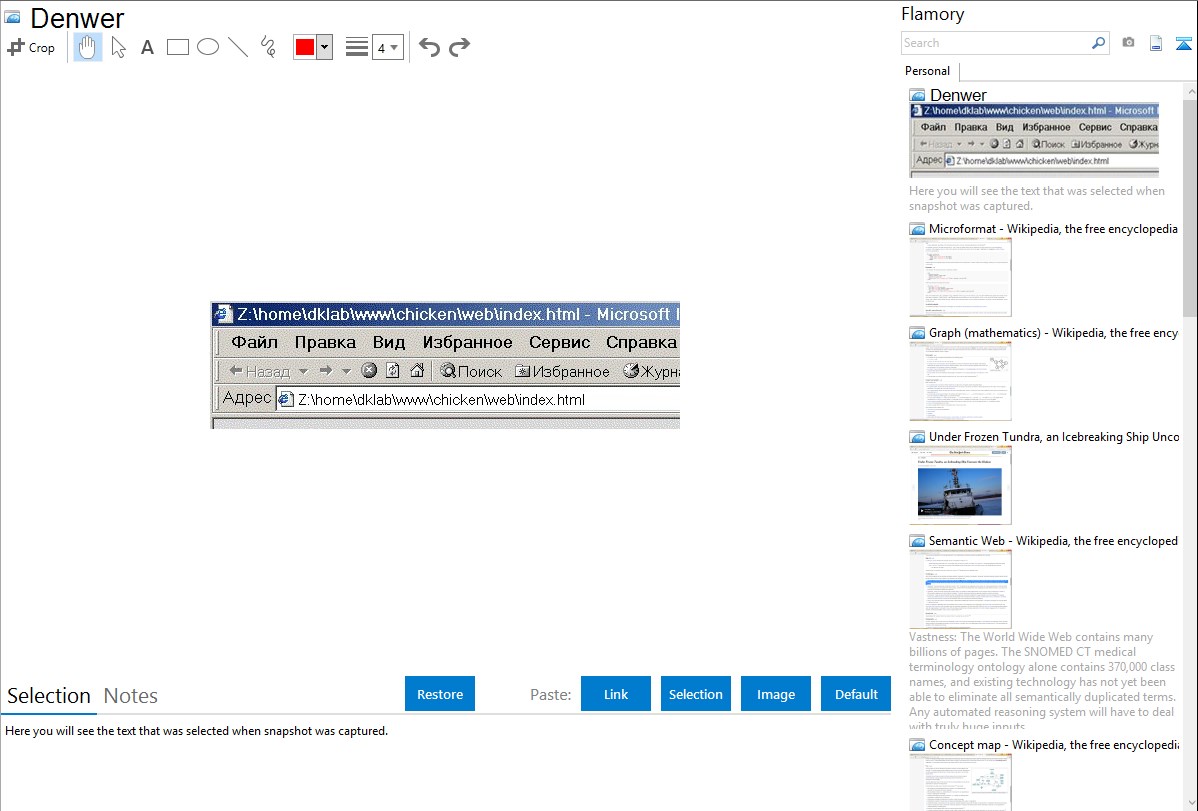The width and height of the screenshot is (1198, 811).
Task: Click the line thickness icon
Action: coord(357,47)
